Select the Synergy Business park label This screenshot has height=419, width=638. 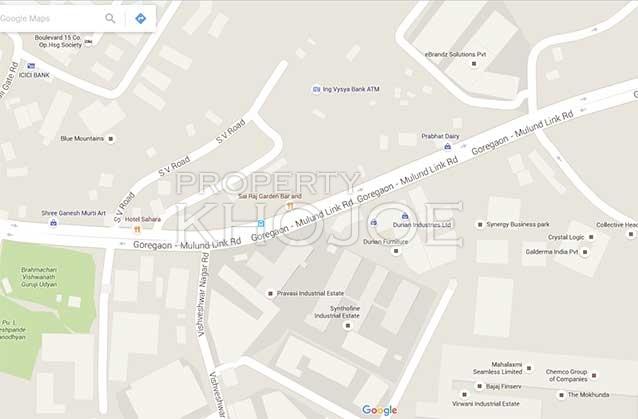click(x=518, y=224)
